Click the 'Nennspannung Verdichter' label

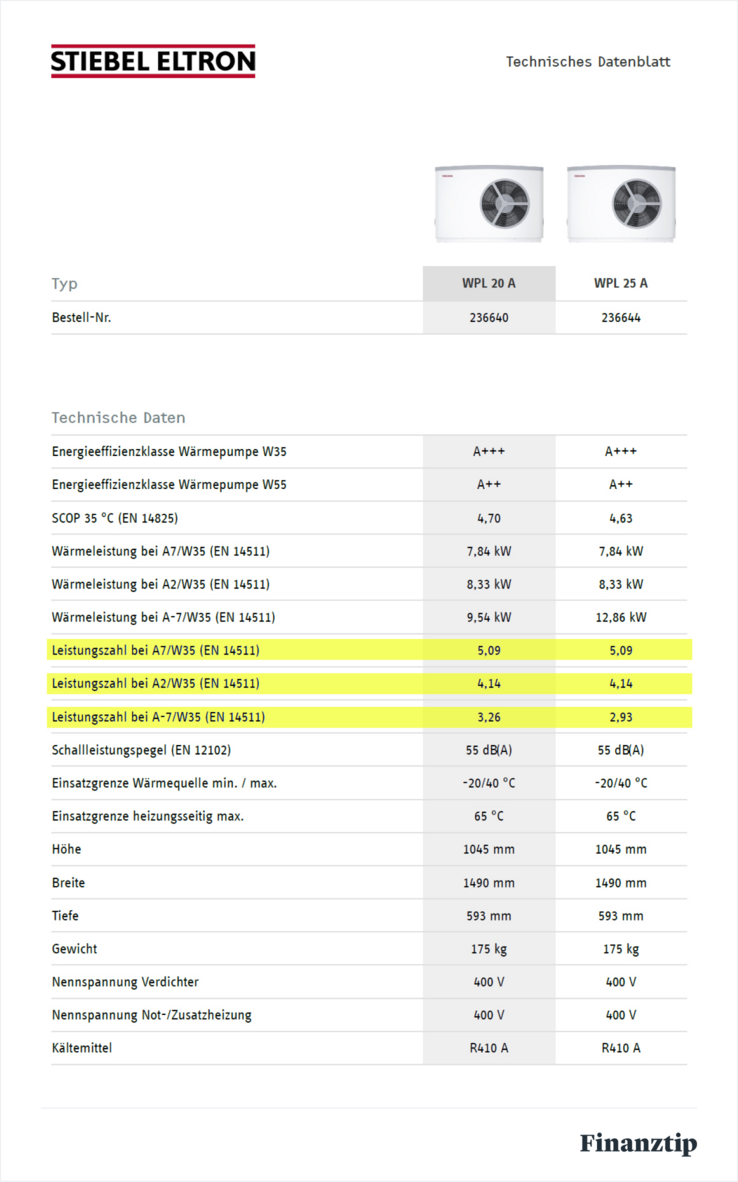coord(125,982)
